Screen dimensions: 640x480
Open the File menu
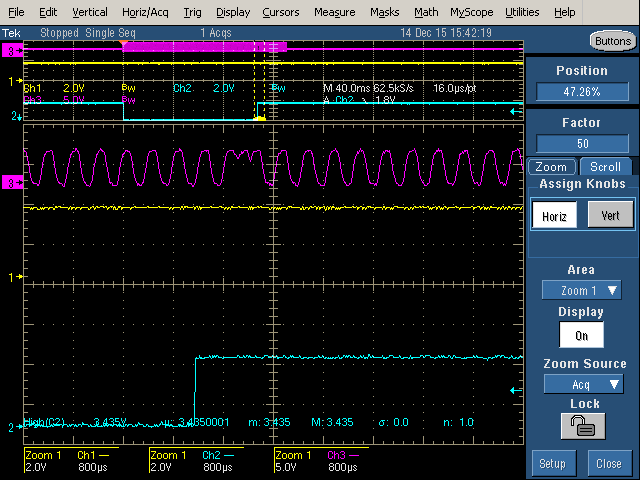click(x=16, y=13)
